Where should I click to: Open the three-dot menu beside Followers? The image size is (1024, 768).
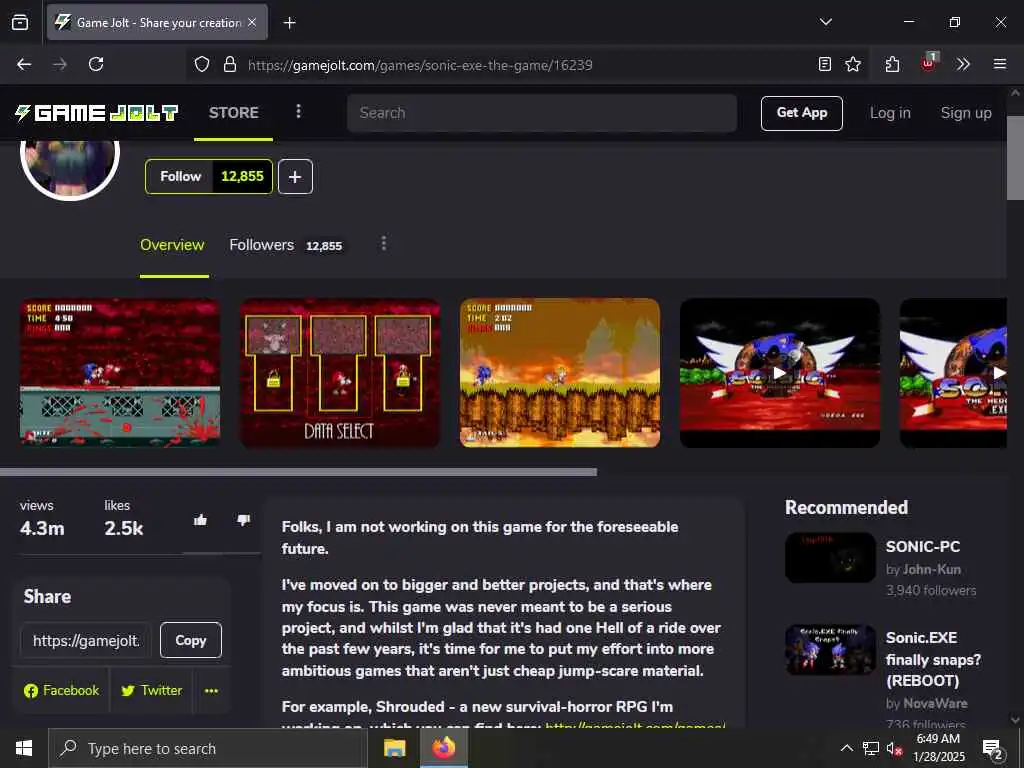click(383, 244)
